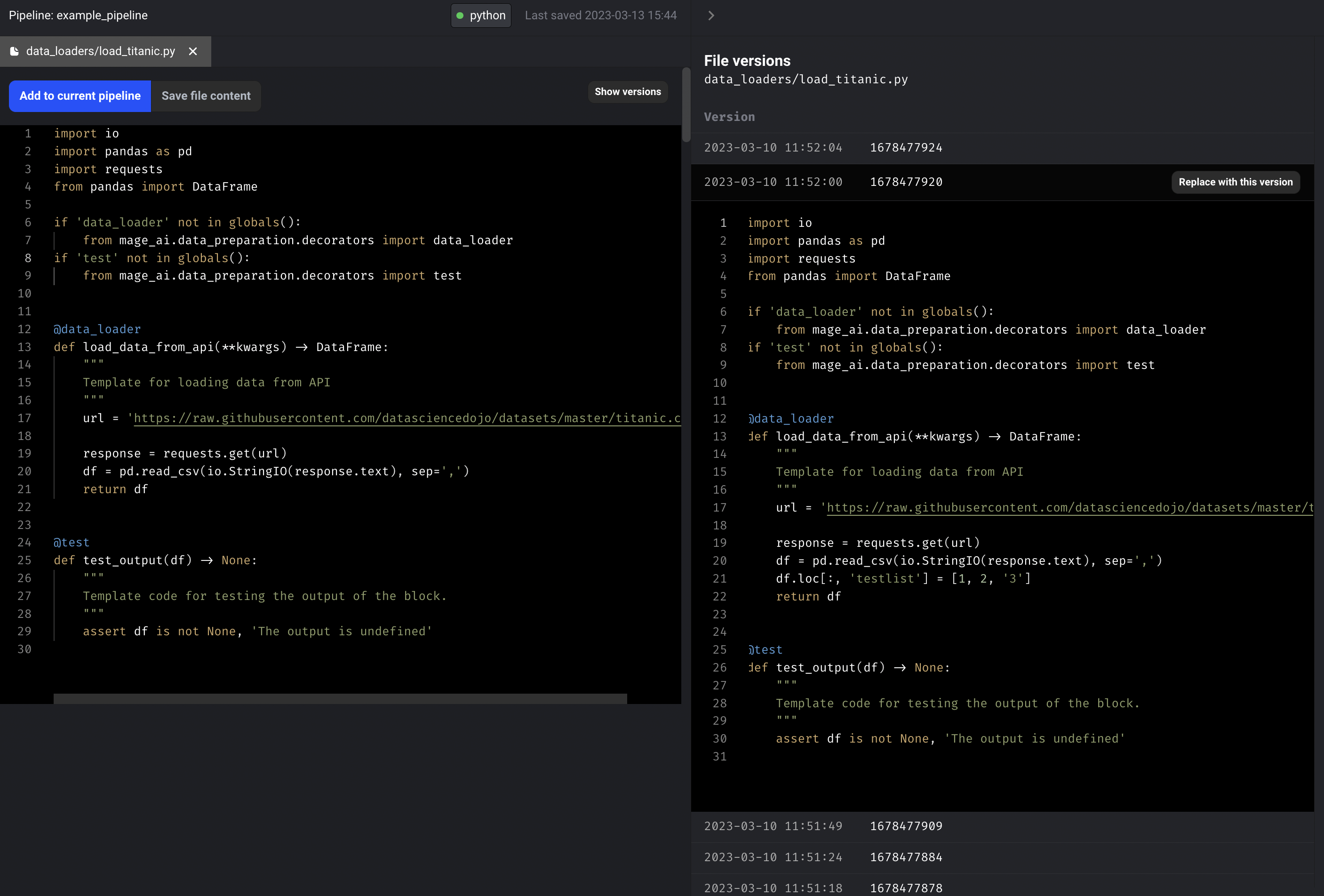The image size is (1324, 896).
Task: Click the Show versions button
Action: click(628, 92)
